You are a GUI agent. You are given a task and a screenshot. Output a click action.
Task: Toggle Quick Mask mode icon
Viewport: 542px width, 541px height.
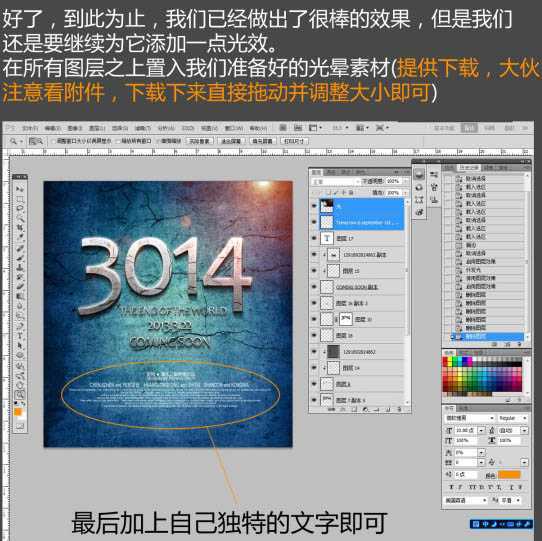tap(20, 426)
